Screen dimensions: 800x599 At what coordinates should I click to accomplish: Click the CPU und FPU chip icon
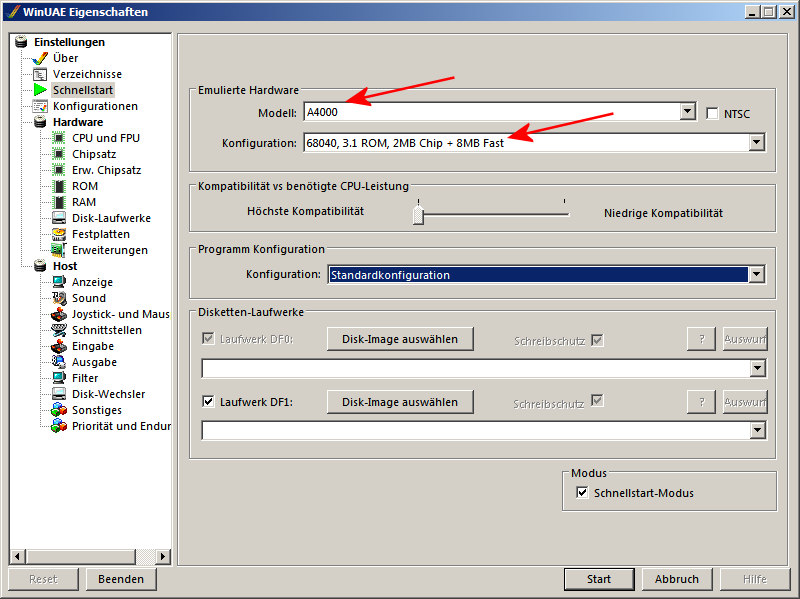coord(59,138)
